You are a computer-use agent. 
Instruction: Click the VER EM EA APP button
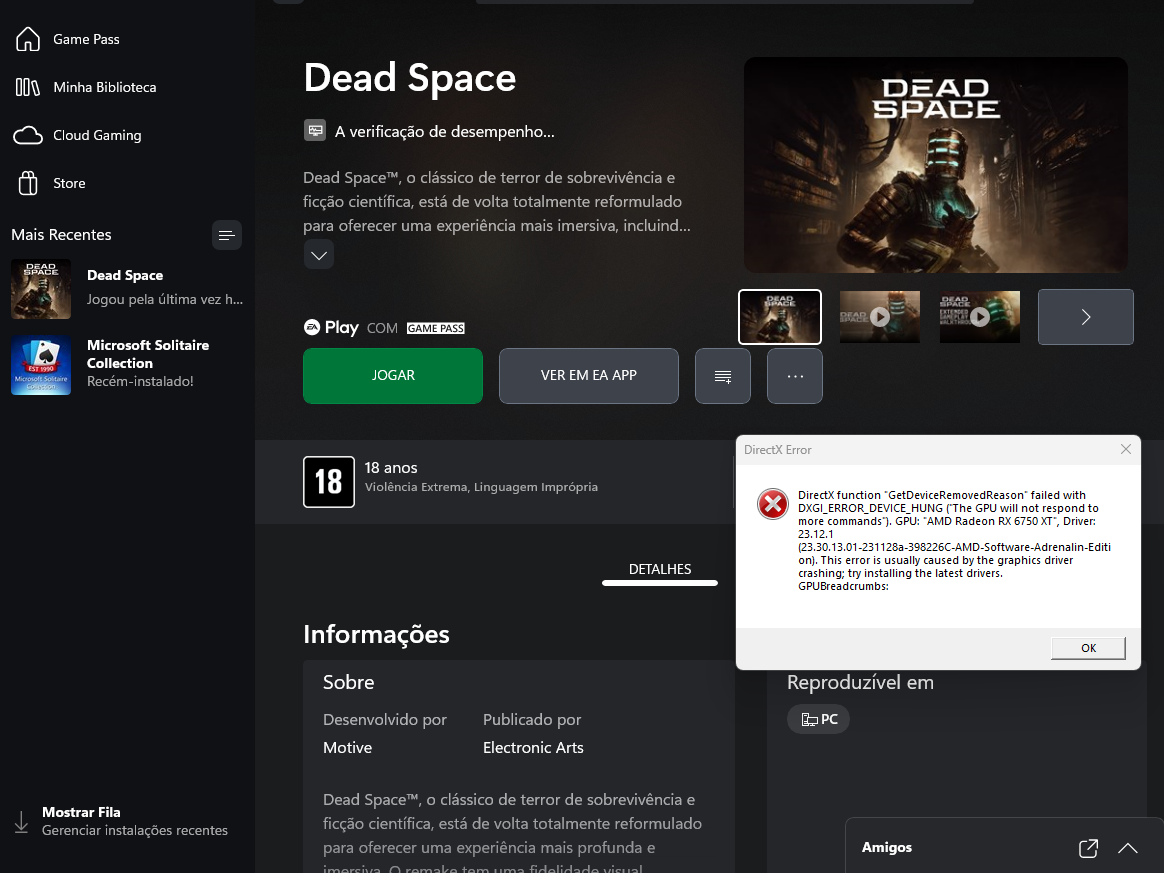tap(589, 376)
